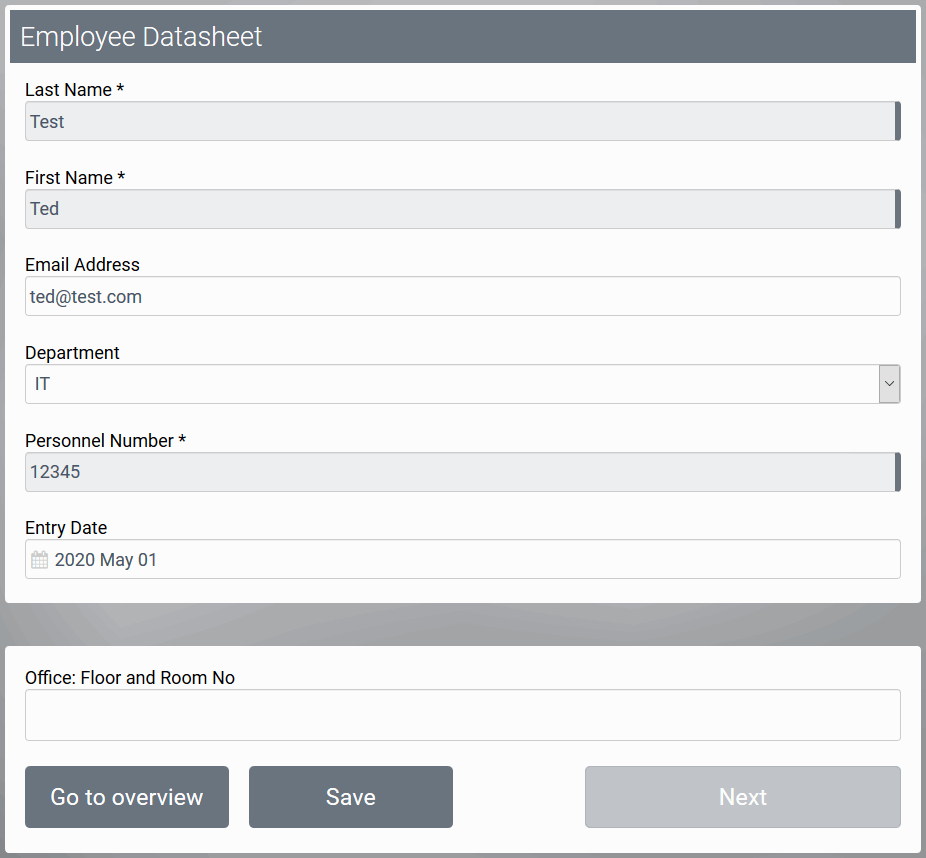Click the Employee Datasheet header title
The image size is (926, 858).
pyautogui.click(x=141, y=37)
